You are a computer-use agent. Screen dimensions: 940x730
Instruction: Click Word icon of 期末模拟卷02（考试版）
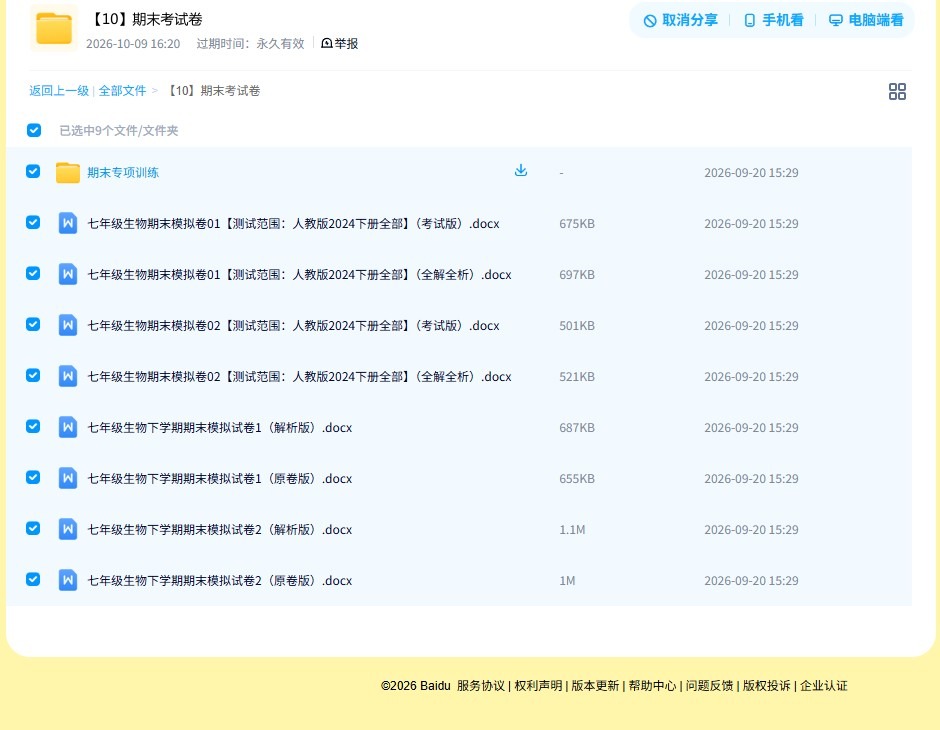click(x=68, y=325)
